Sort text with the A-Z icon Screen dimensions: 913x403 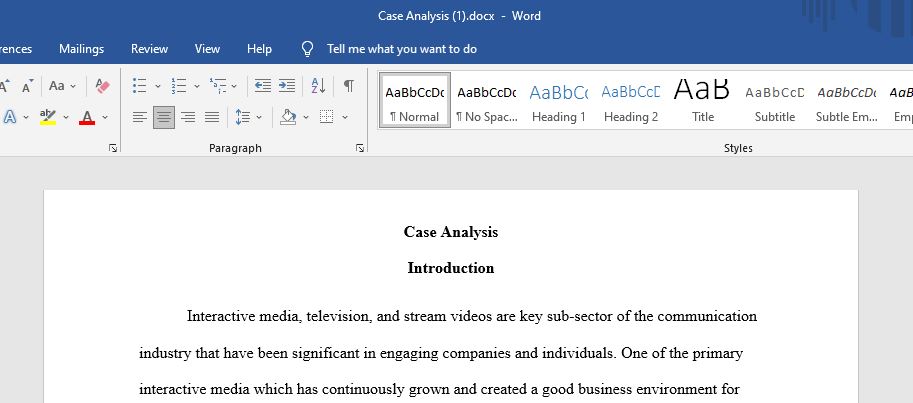[x=318, y=86]
